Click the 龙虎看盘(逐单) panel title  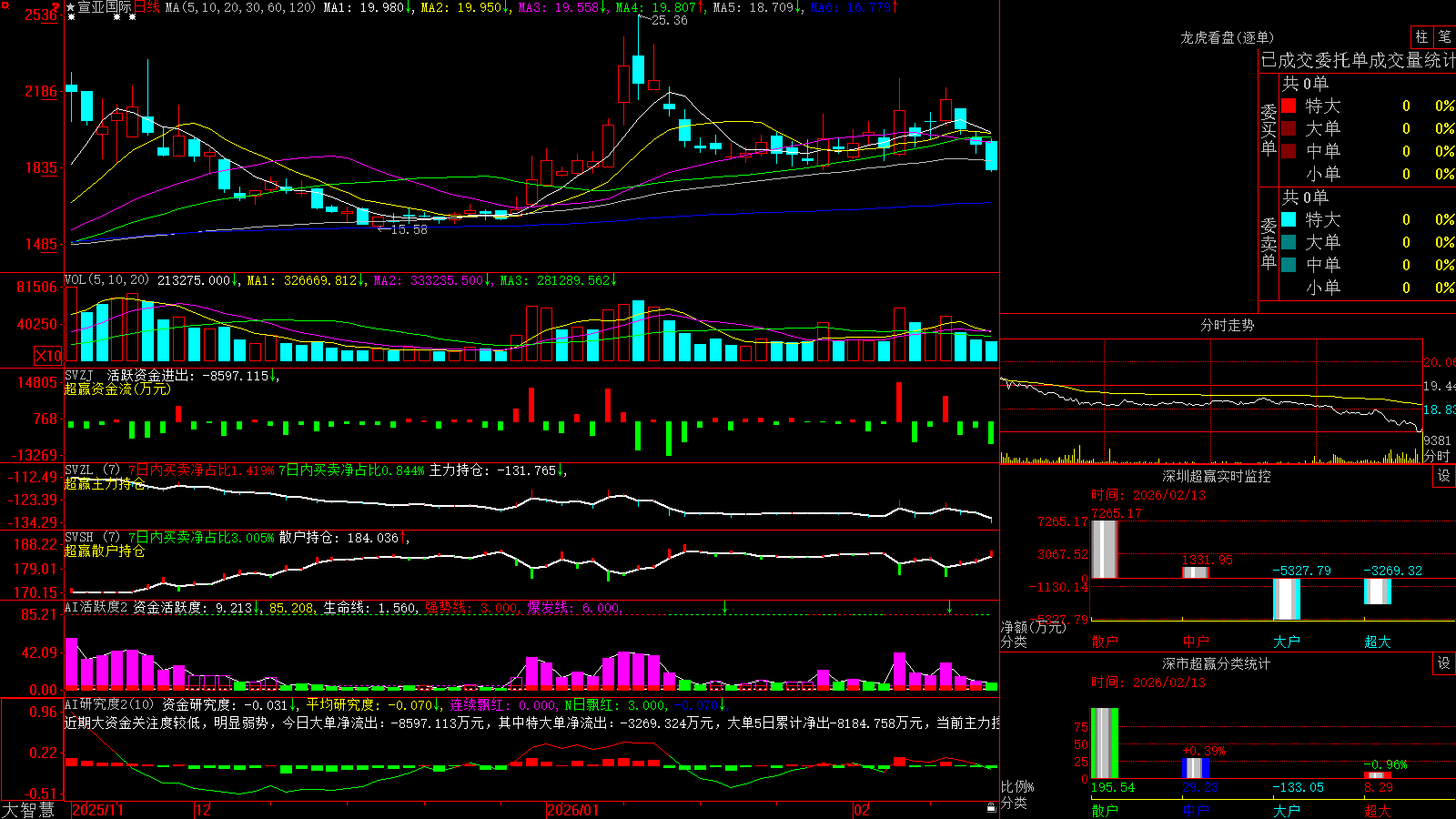(1227, 37)
